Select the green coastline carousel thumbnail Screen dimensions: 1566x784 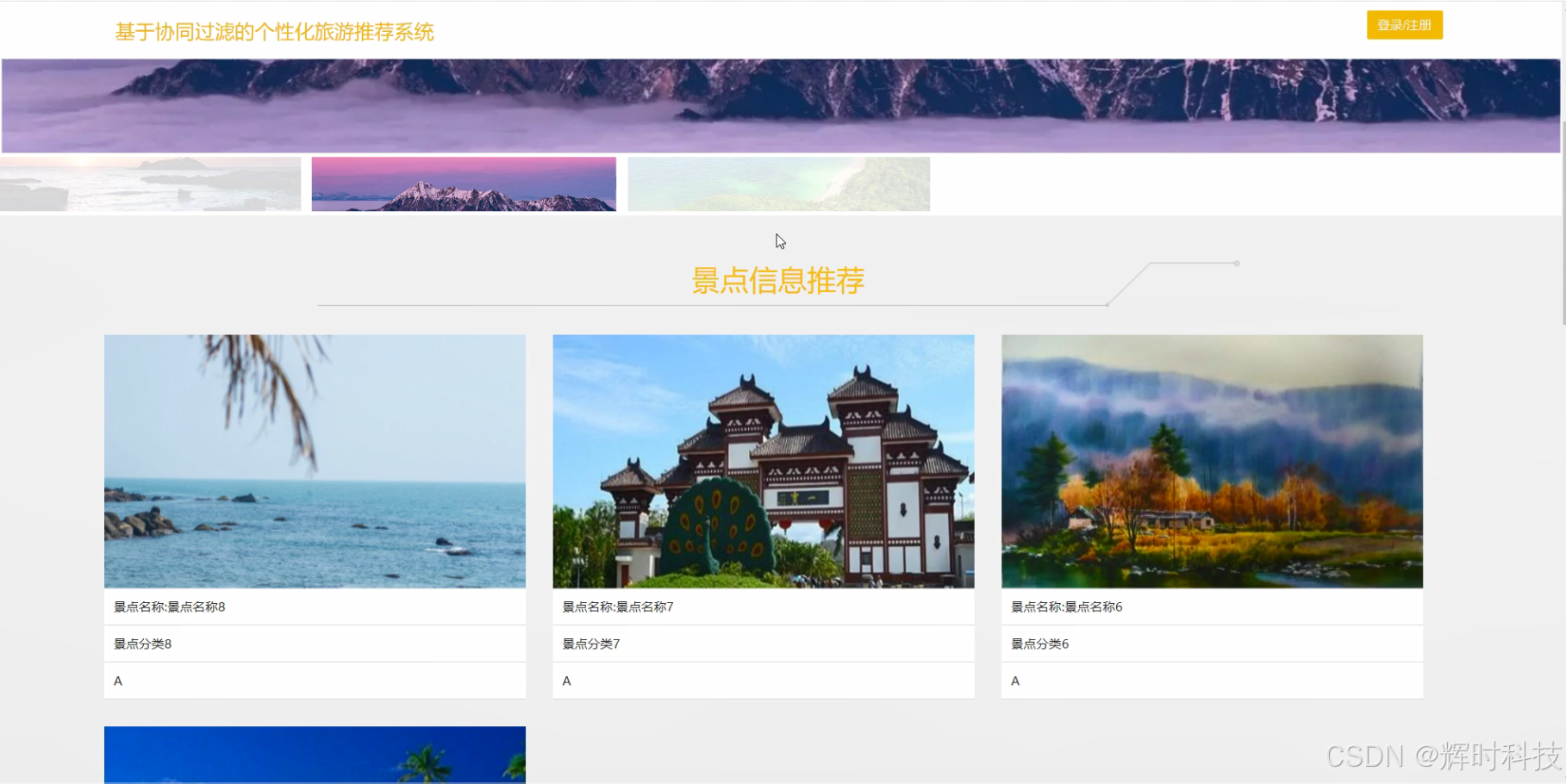click(779, 184)
